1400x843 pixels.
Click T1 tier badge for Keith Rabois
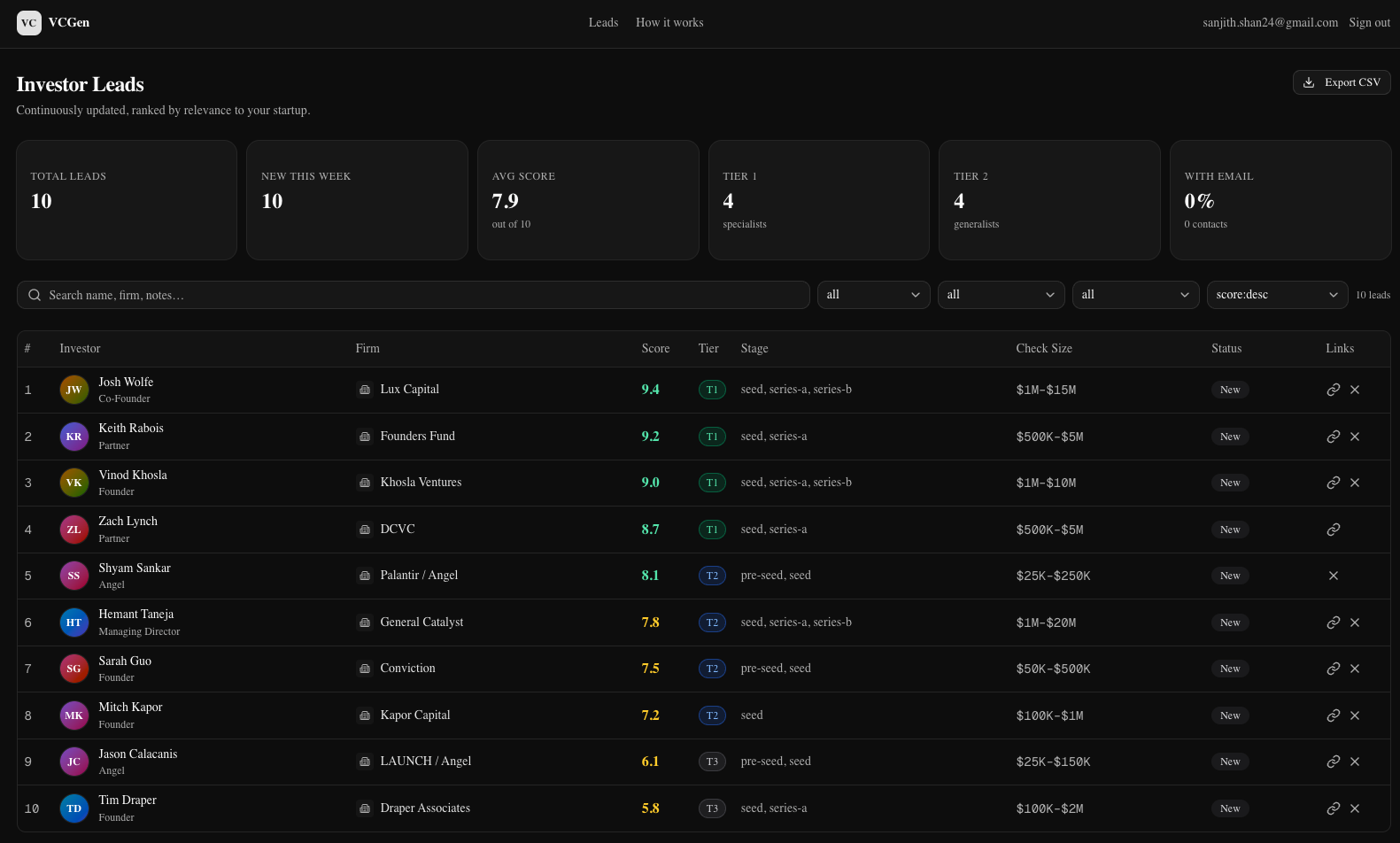click(712, 437)
